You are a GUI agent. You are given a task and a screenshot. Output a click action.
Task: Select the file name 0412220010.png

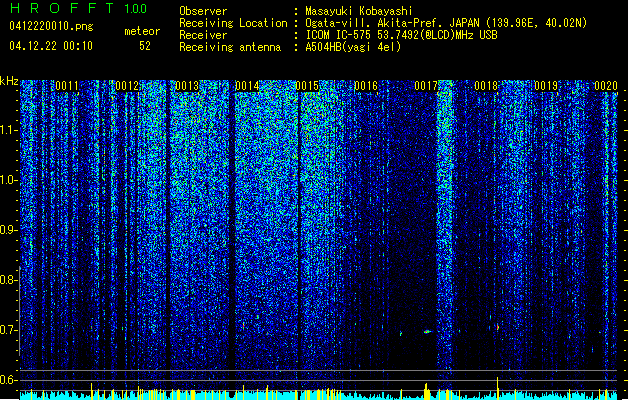51,26
